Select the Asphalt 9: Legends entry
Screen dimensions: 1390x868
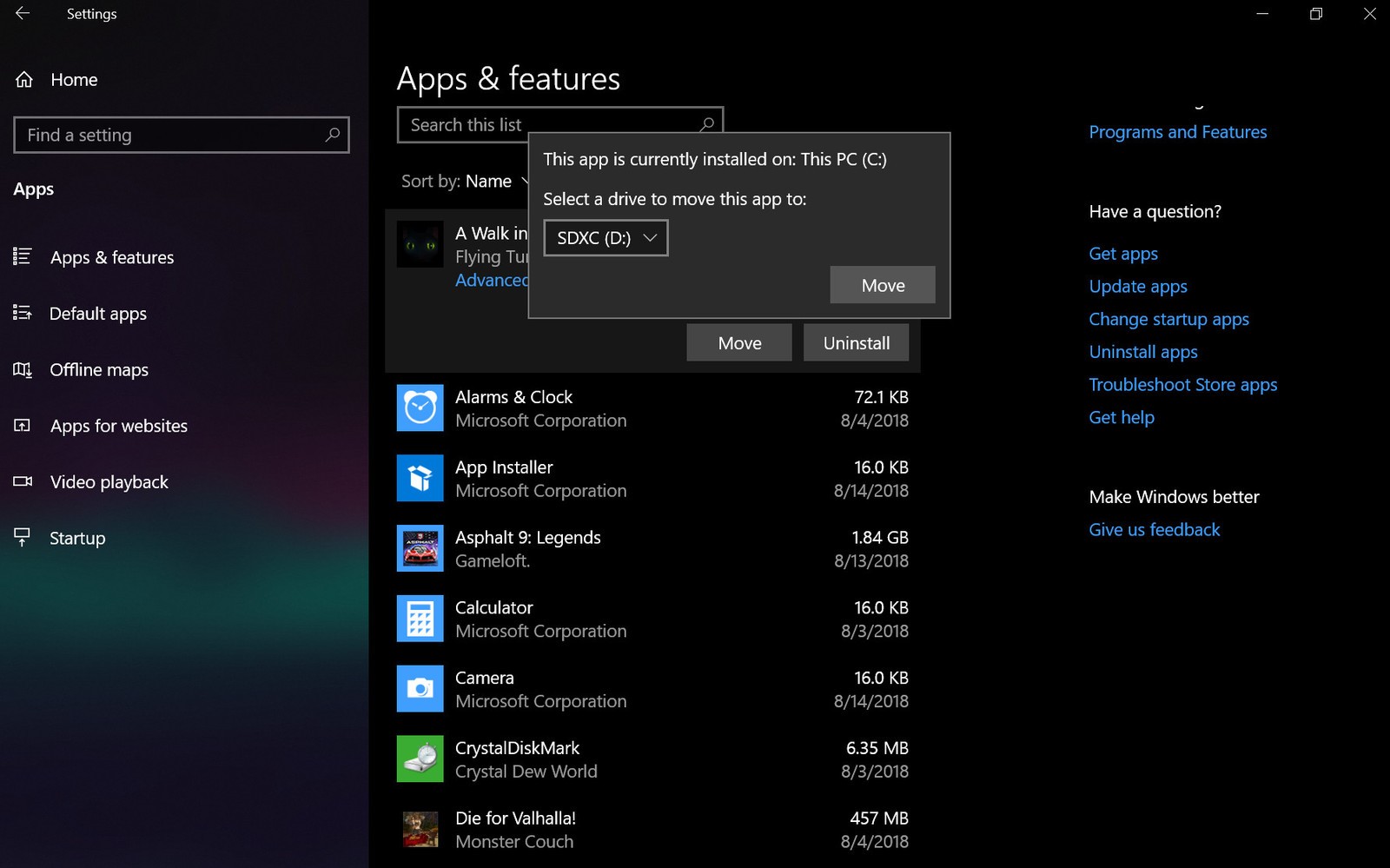point(652,549)
